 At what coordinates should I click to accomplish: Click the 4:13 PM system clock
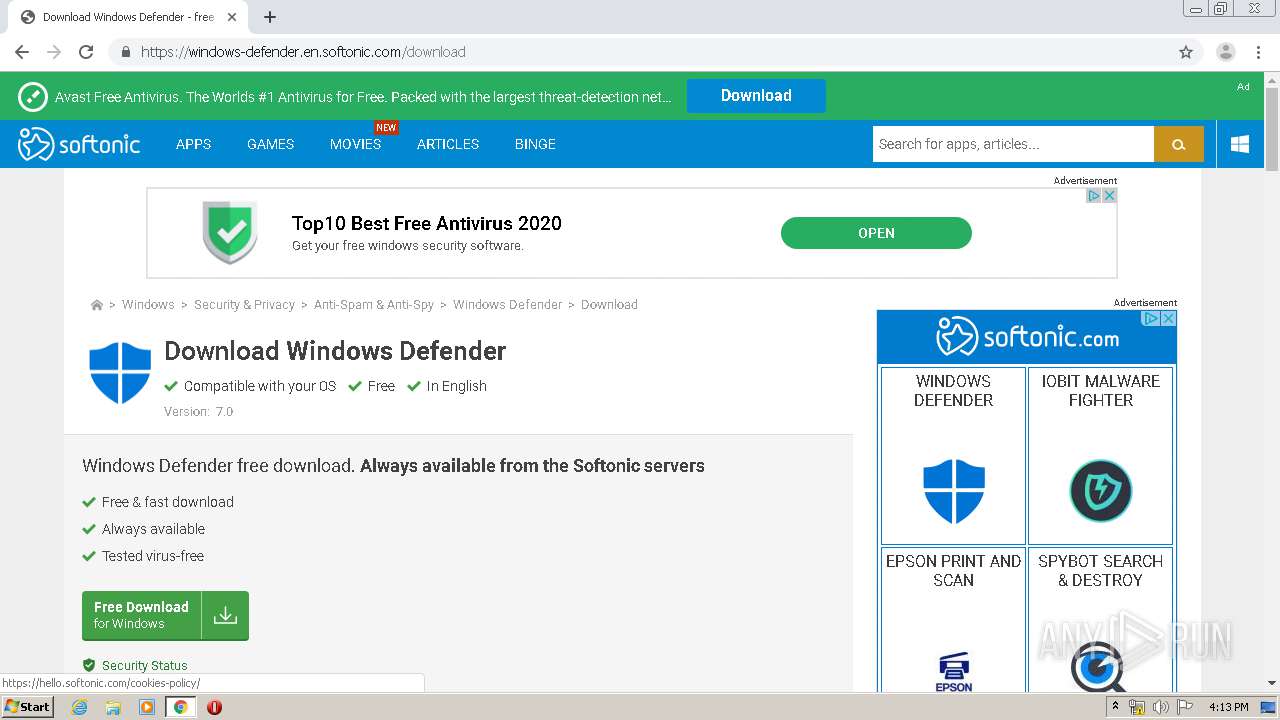(1228, 707)
